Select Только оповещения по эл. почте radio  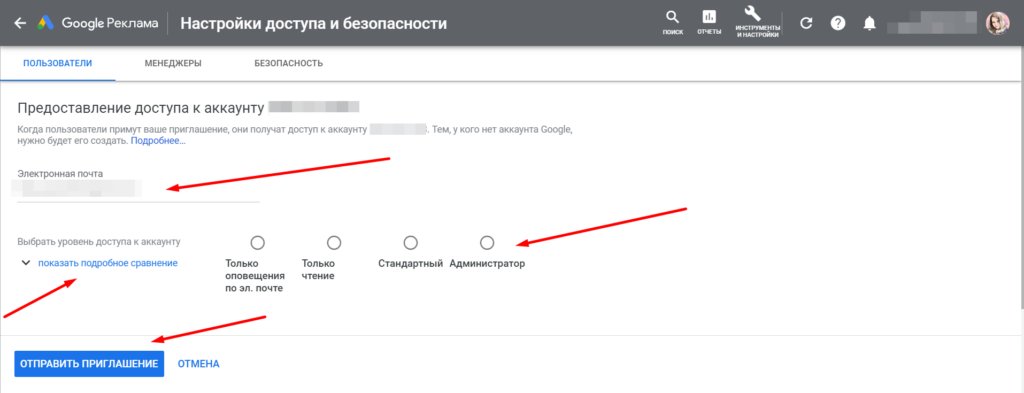tap(257, 243)
